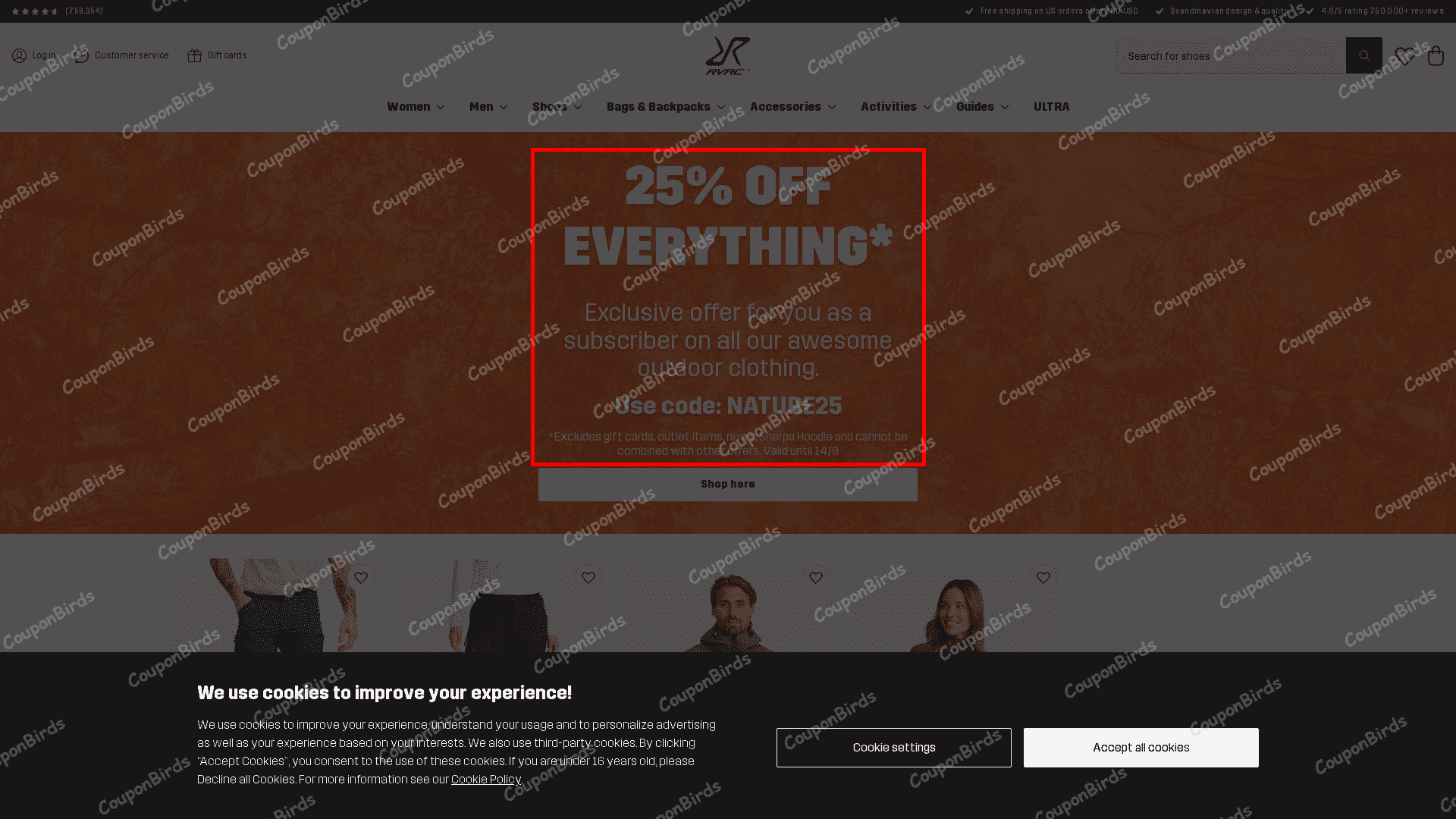The width and height of the screenshot is (1456, 819).
Task: Open the Guides menu item
Action: [x=983, y=107]
